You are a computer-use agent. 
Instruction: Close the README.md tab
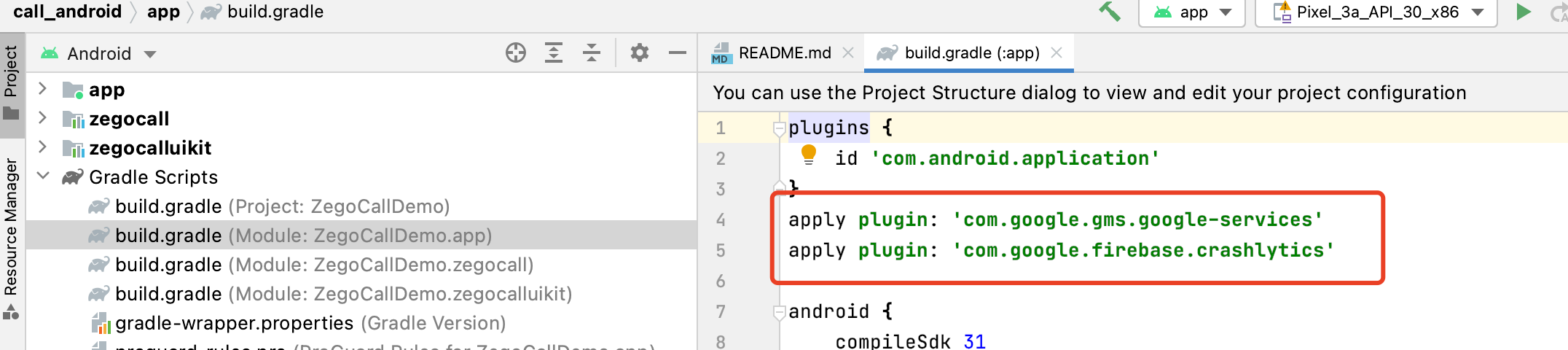848,52
